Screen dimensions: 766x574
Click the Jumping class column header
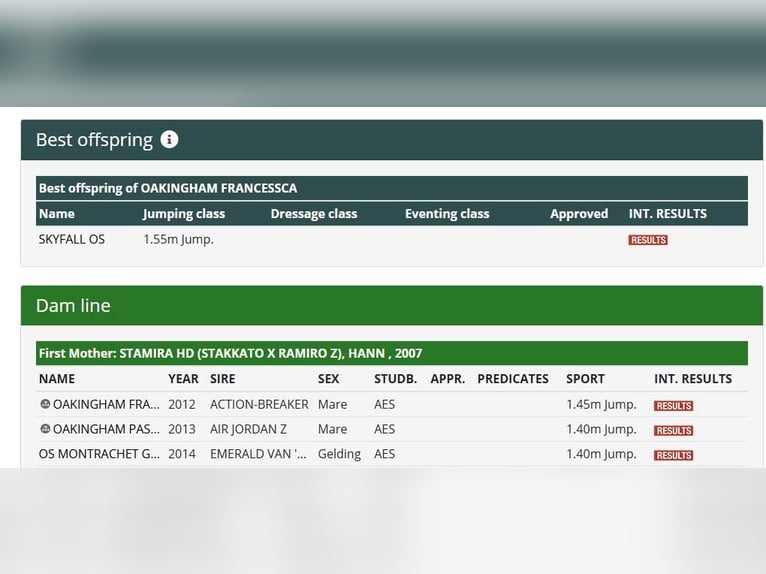[x=184, y=214]
